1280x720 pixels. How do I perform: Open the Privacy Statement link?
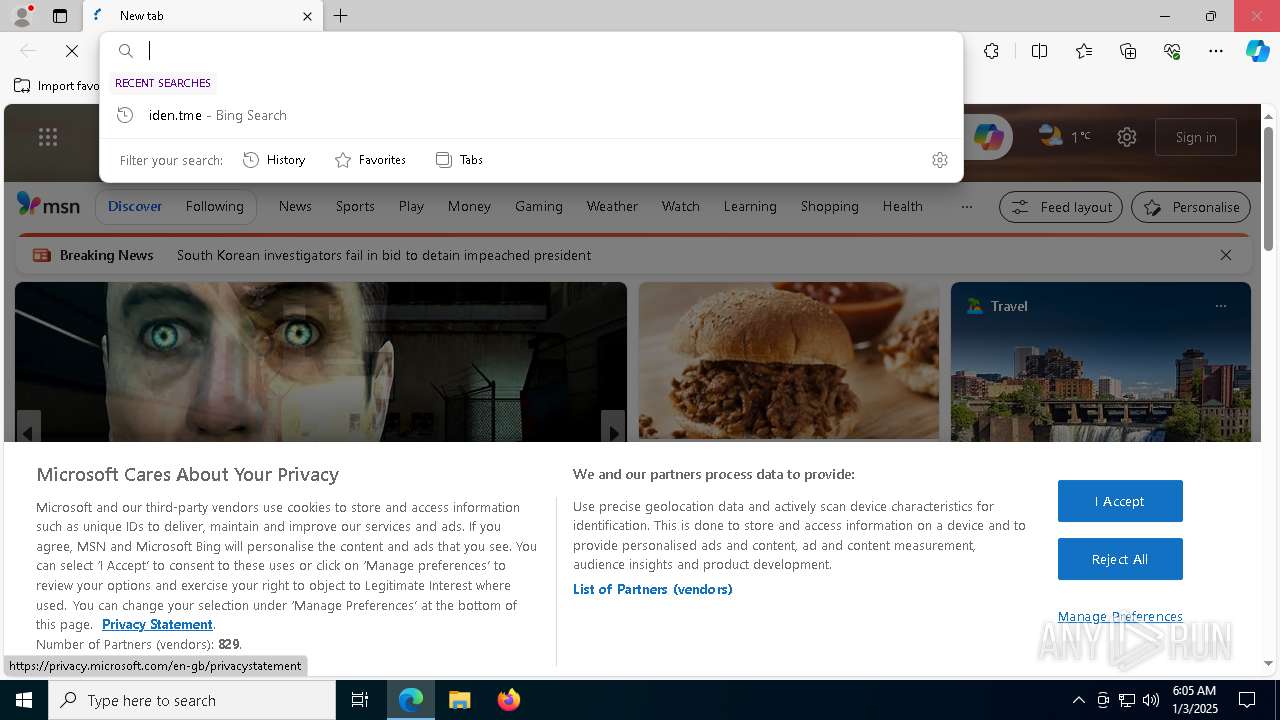(x=157, y=624)
